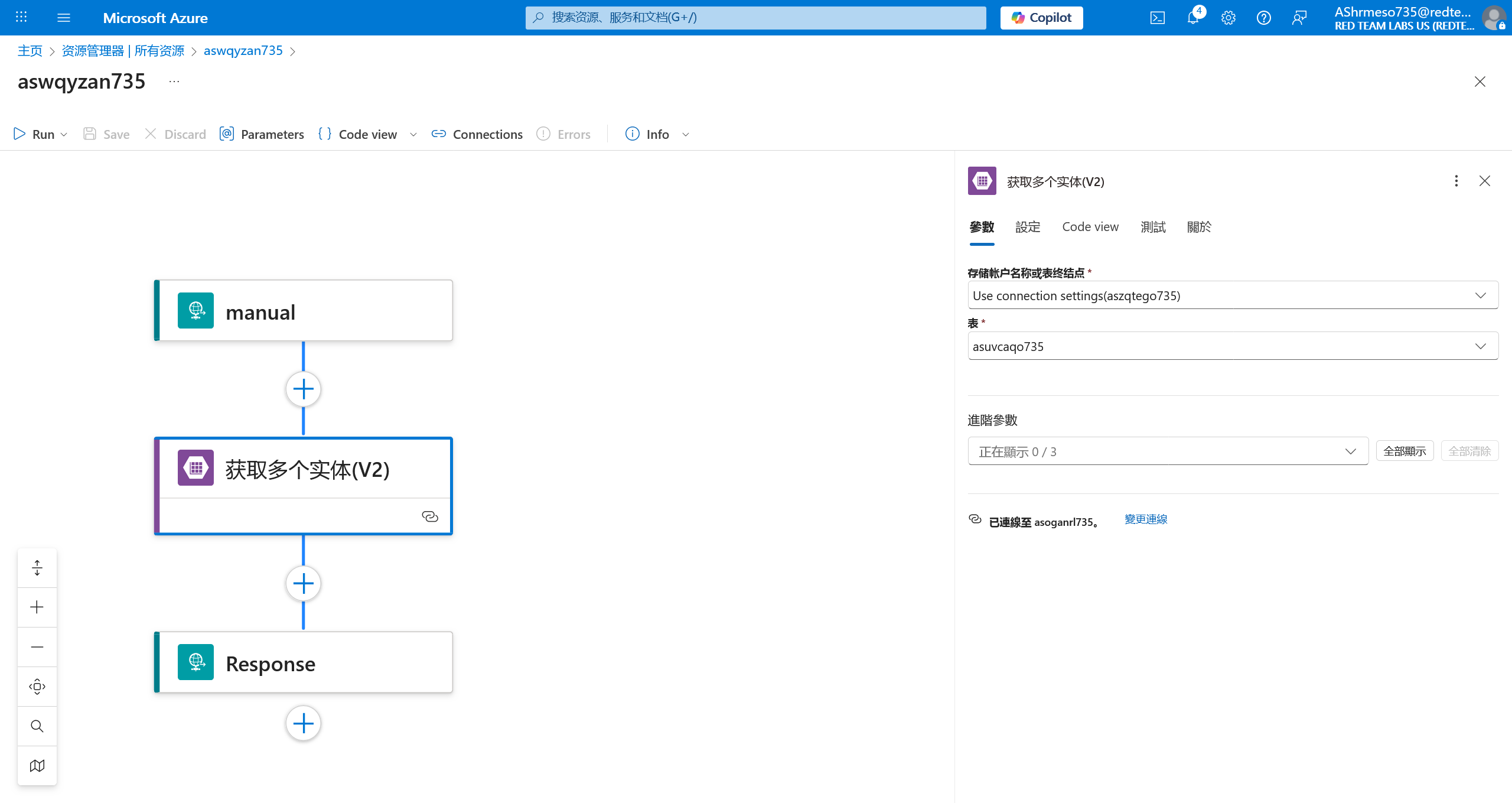Click the connection link icon on the action card
The height and width of the screenshot is (803, 1512).
click(x=430, y=517)
